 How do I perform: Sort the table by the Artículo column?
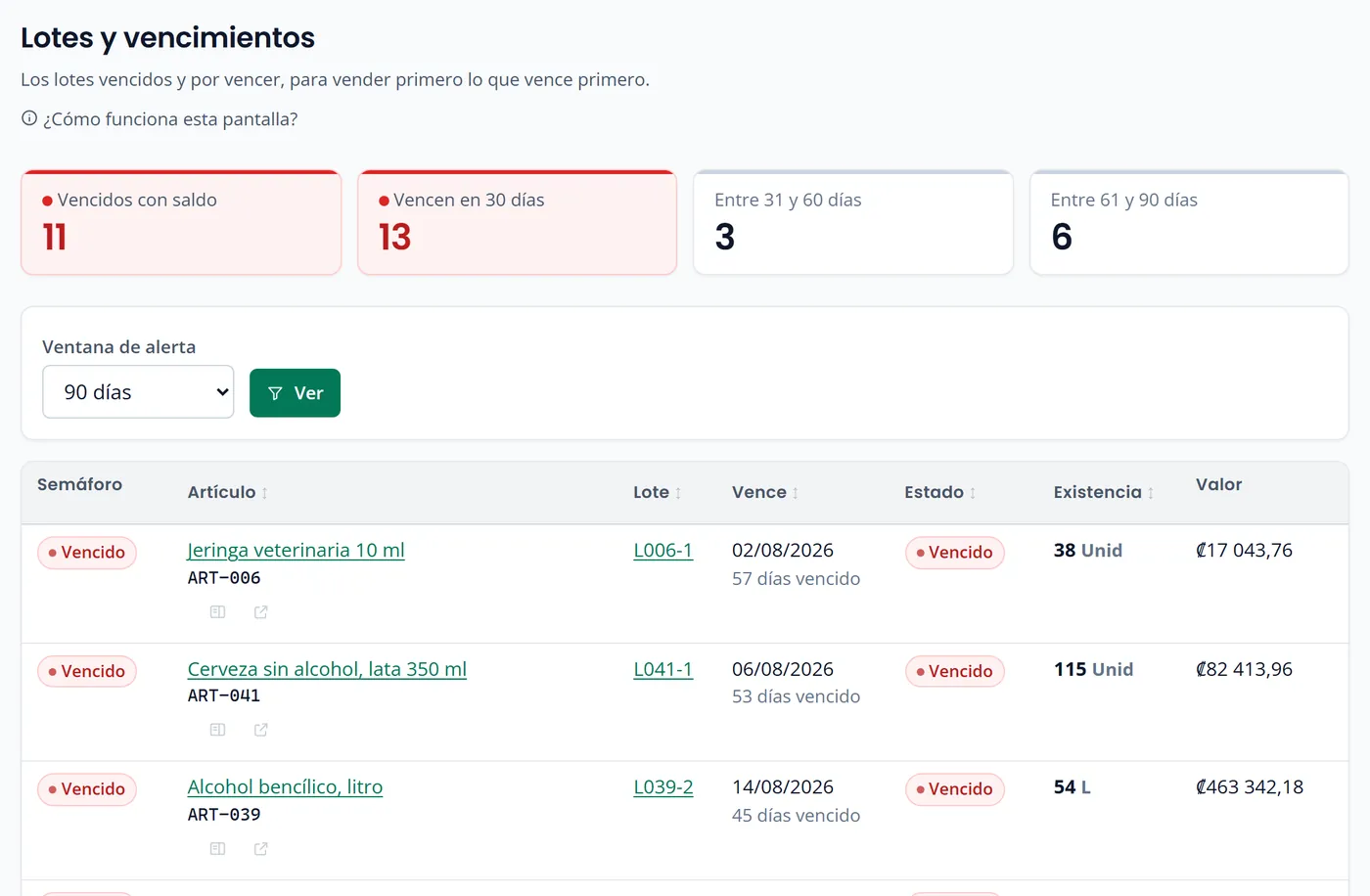[x=228, y=492]
